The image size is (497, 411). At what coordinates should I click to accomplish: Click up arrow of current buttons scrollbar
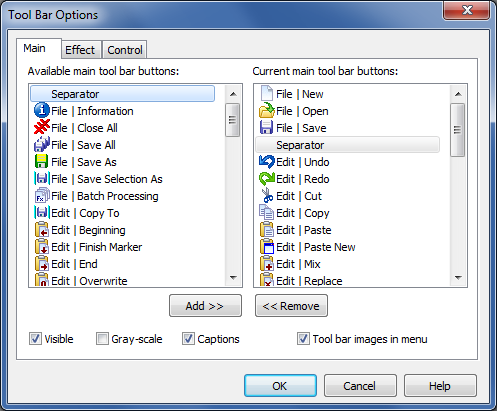[x=458, y=94]
